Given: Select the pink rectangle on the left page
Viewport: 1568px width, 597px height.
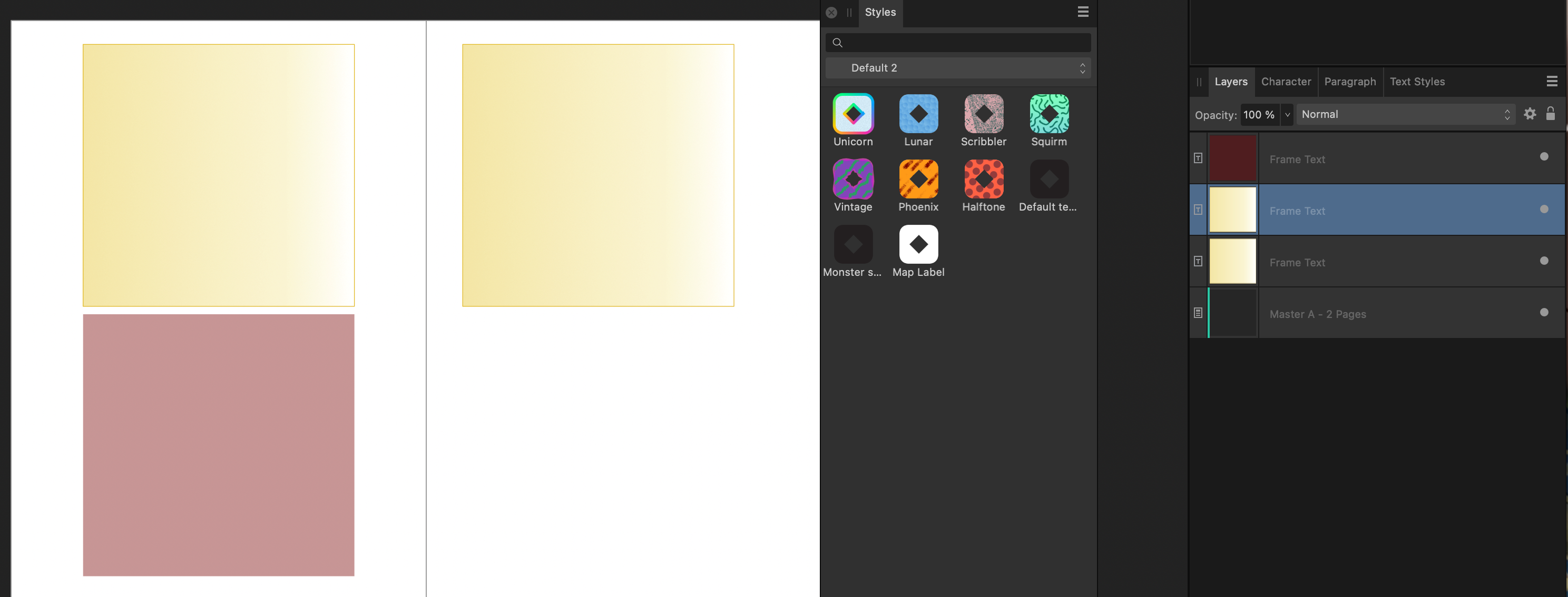Looking at the screenshot, I should point(219,445).
